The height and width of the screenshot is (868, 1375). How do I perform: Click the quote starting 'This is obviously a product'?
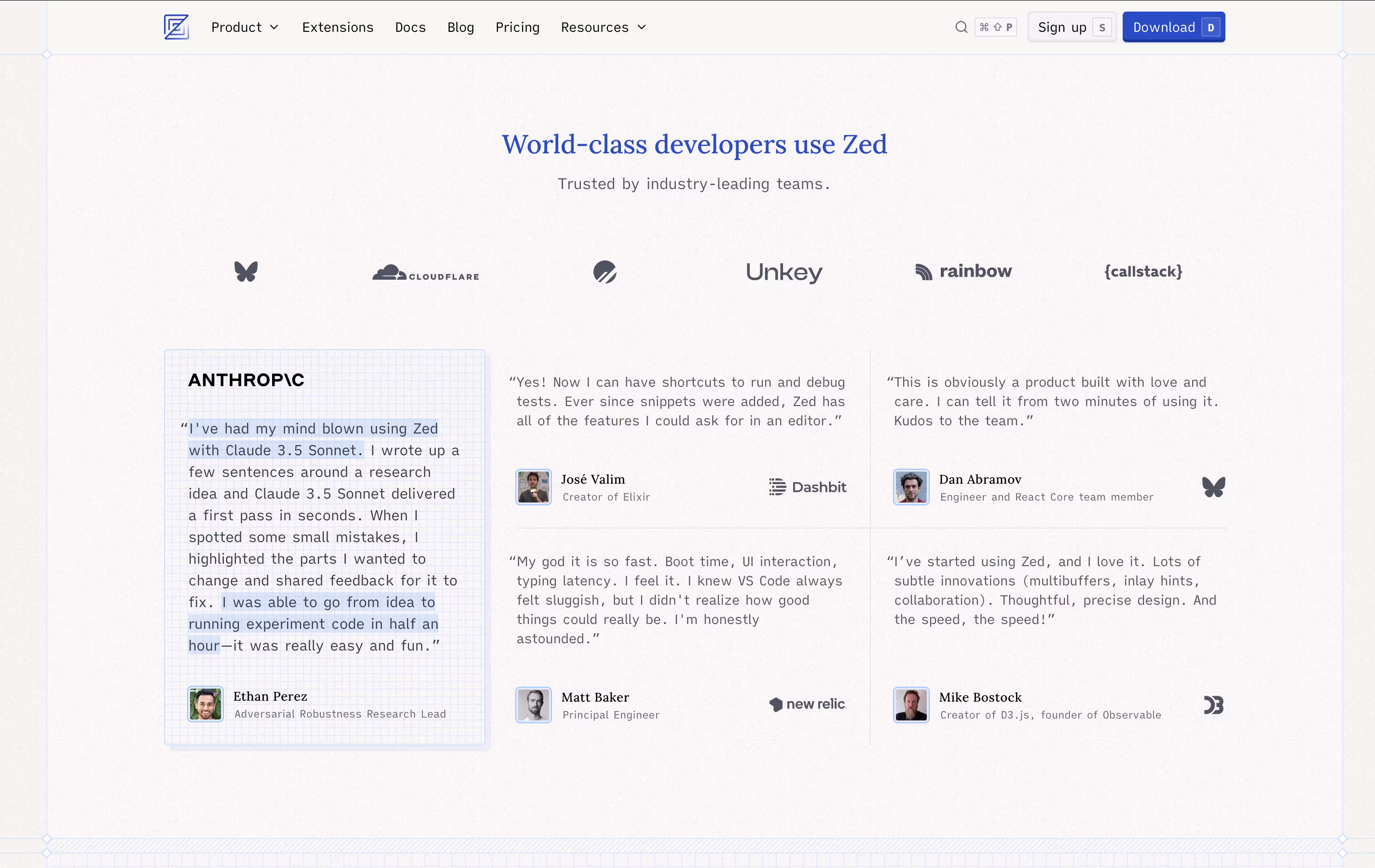(1054, 401)
